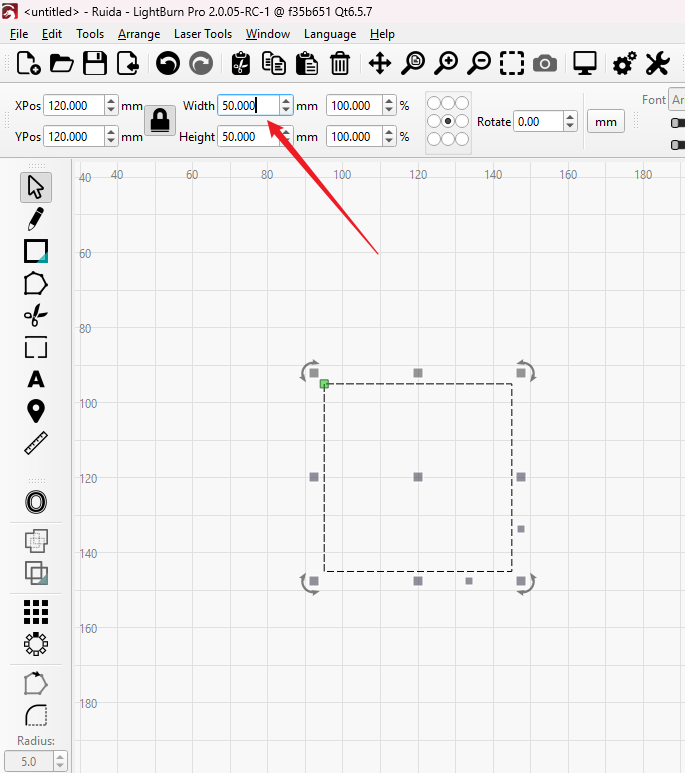
Task: Increase the XPos value using spinner
Action: [110, 101]
